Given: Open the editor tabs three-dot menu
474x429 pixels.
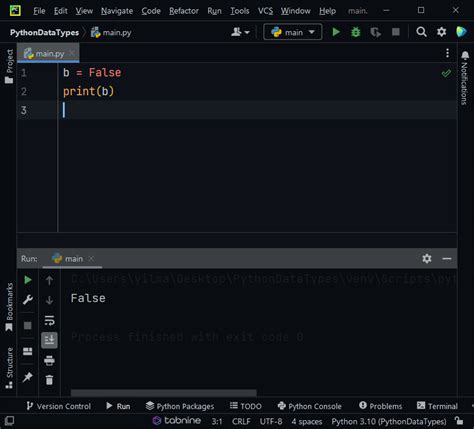Looking at the screenshot, I should pos(447,53).
